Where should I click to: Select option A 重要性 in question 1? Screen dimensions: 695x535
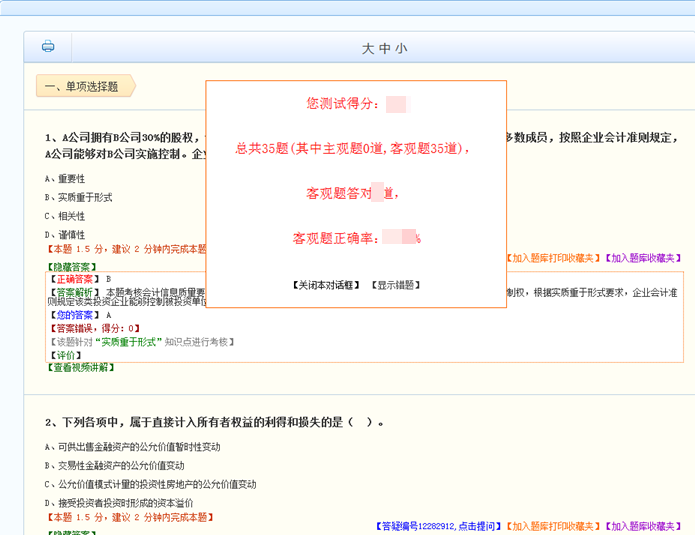(65, 178)
